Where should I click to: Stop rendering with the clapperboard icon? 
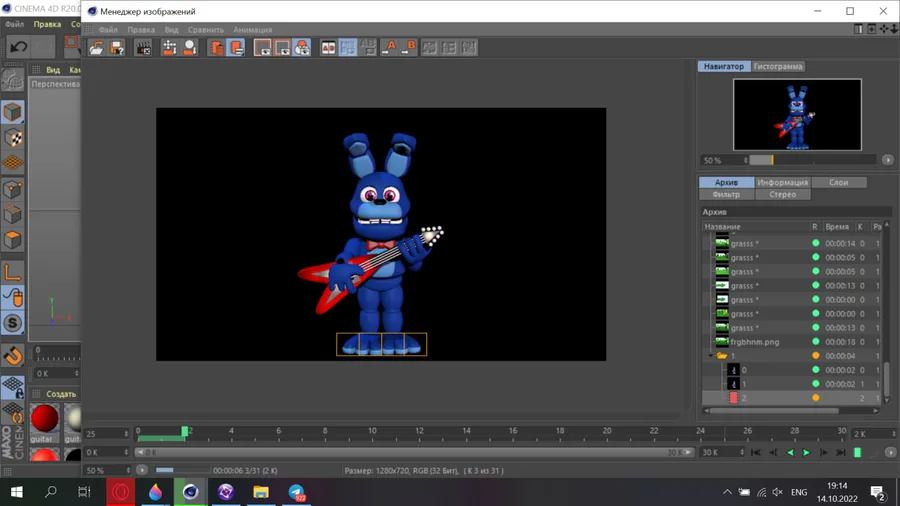coord(143,48)
